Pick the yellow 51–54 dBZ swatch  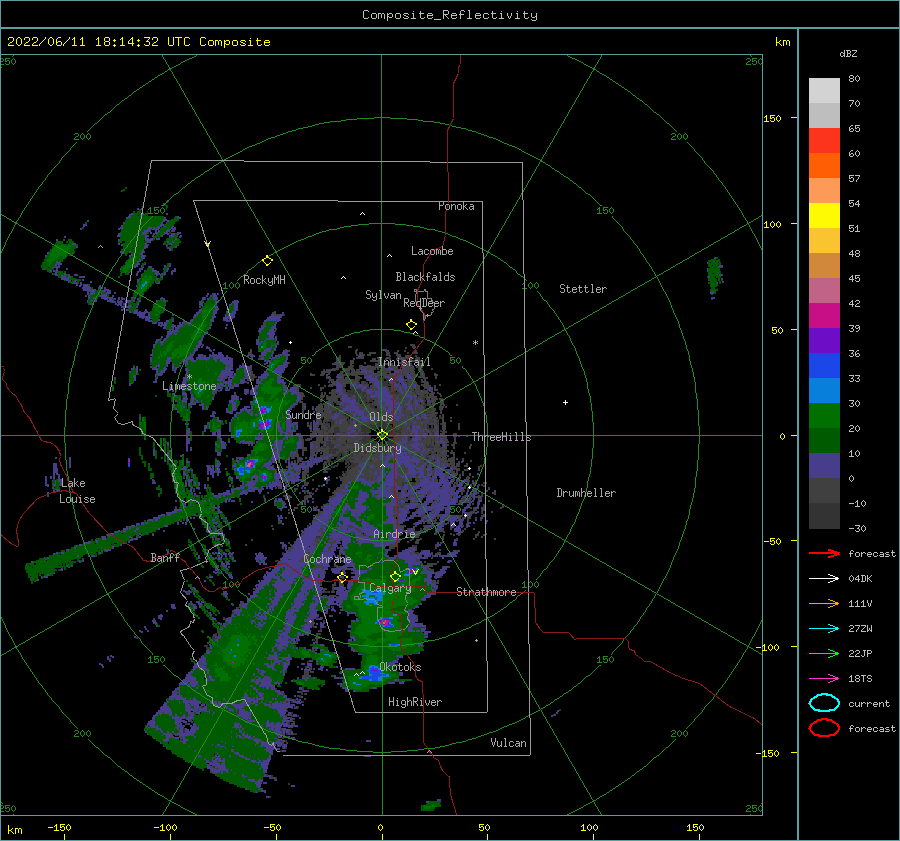(x=824, y=216)
